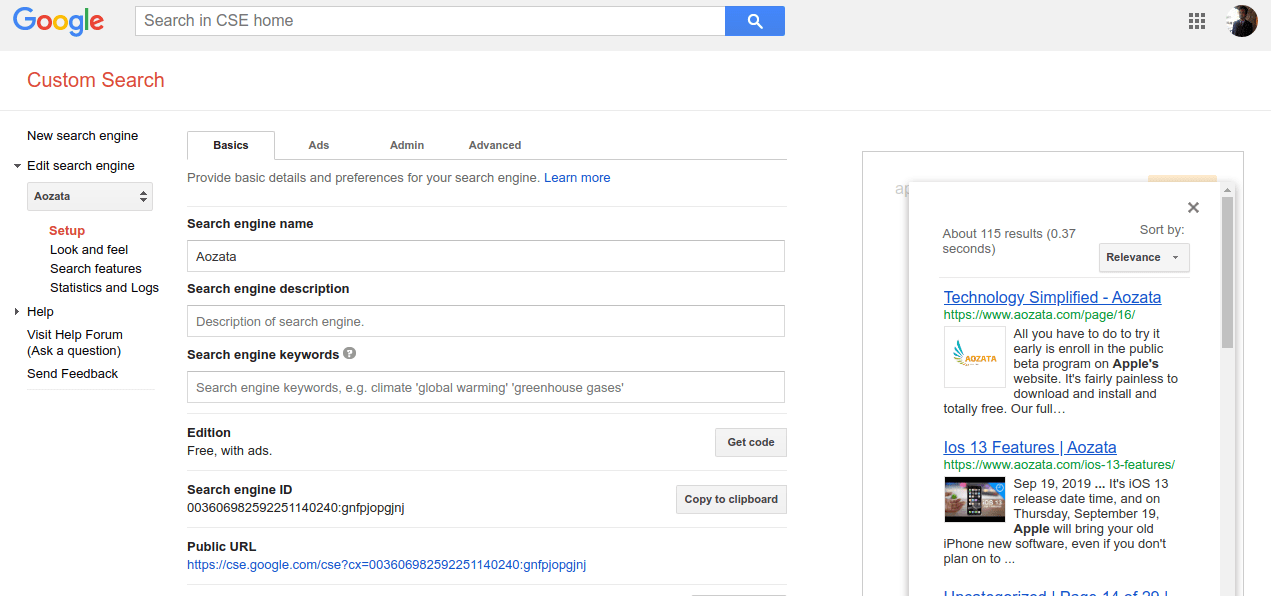Switch to the Ads tab

pos(319,145)
